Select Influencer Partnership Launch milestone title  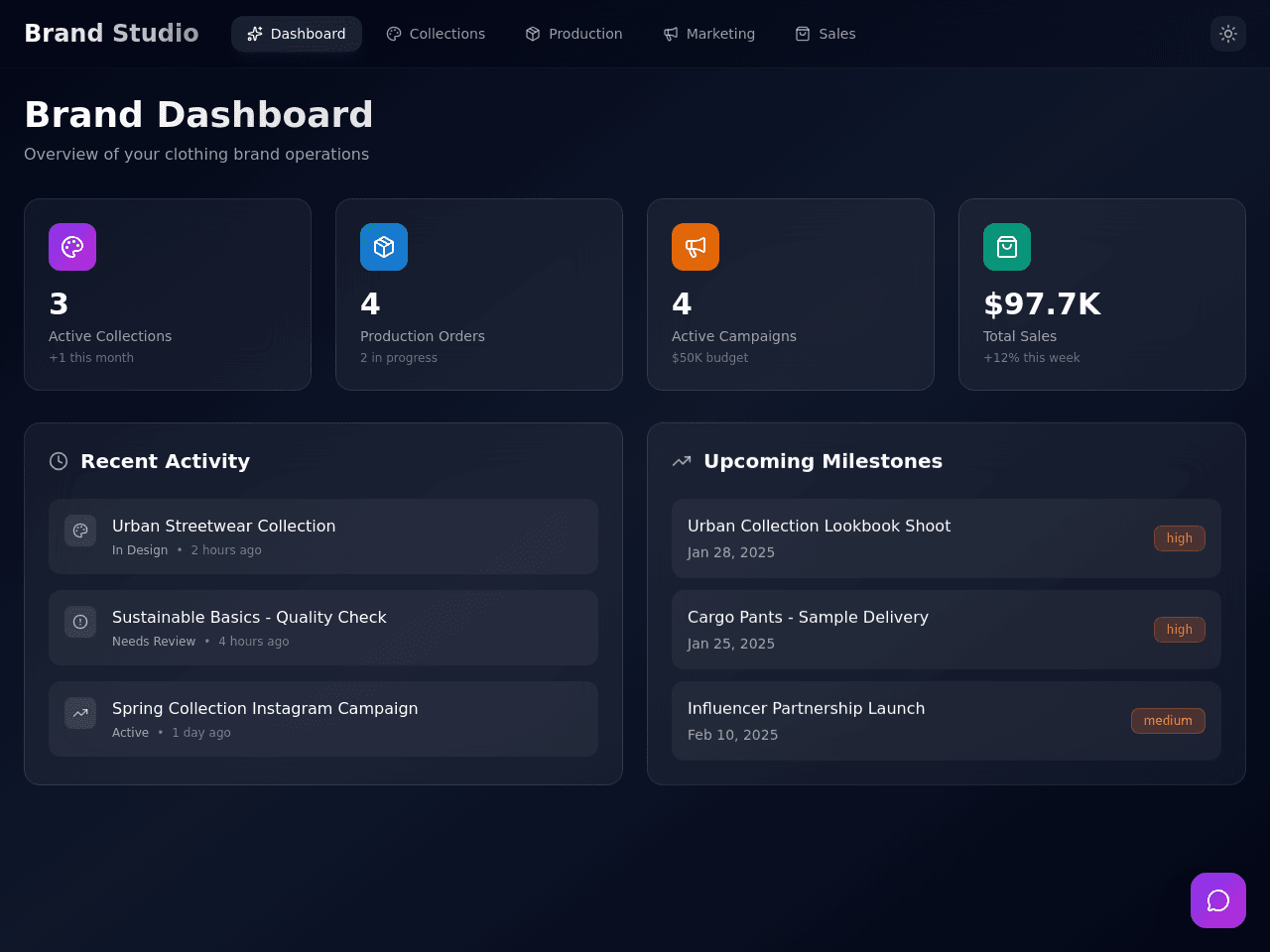click(806, 709)
